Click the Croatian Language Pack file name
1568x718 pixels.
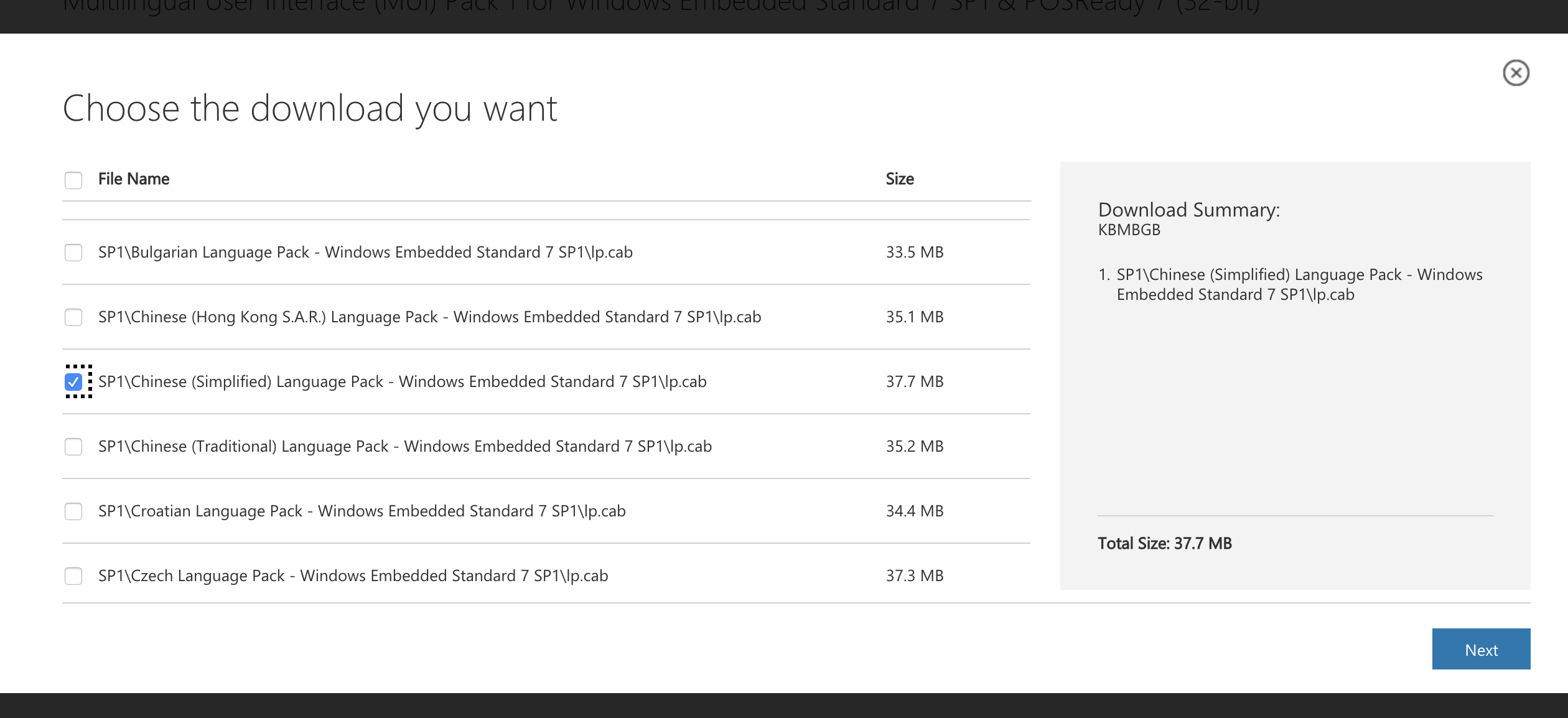(x=362, y=511)
